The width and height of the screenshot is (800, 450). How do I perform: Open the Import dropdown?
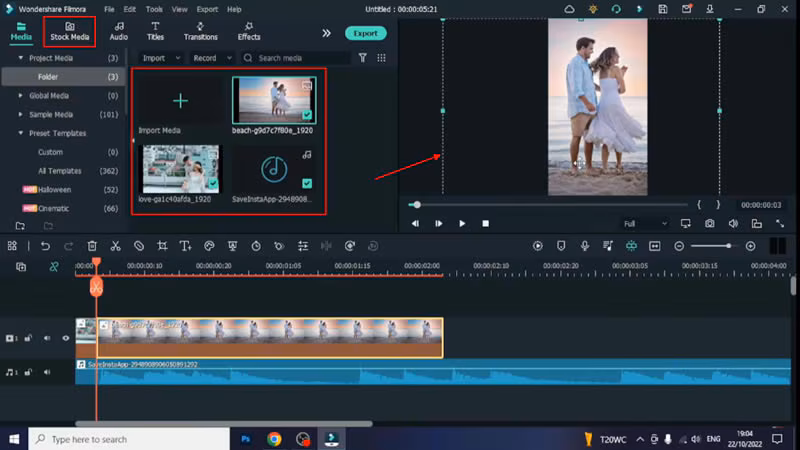[x=160, y=58]
